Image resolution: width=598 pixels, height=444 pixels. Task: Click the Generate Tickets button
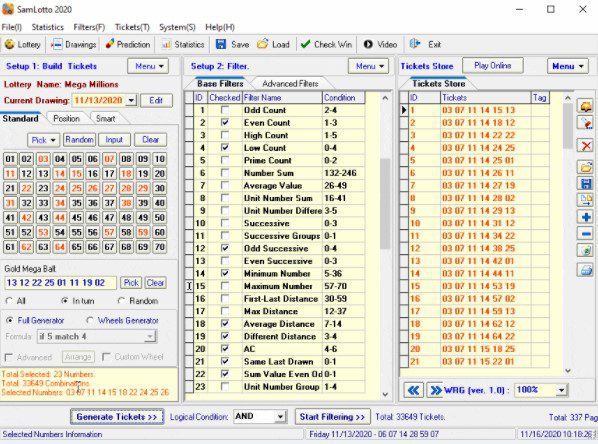pos(117,417)
